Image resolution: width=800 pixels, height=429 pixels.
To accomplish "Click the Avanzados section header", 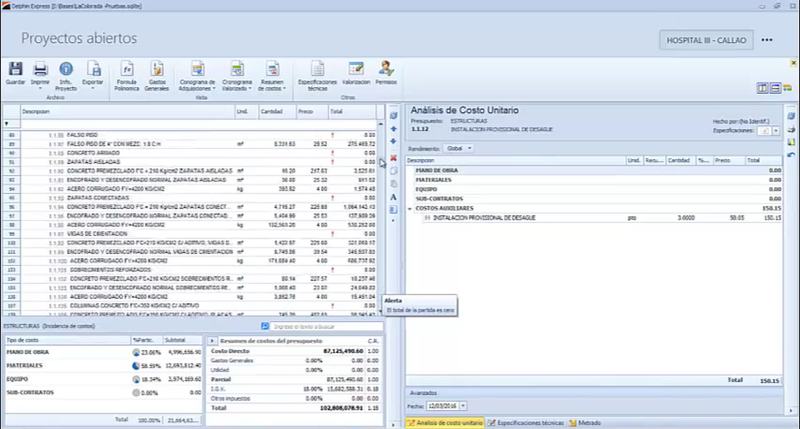I will coord(594,393).
